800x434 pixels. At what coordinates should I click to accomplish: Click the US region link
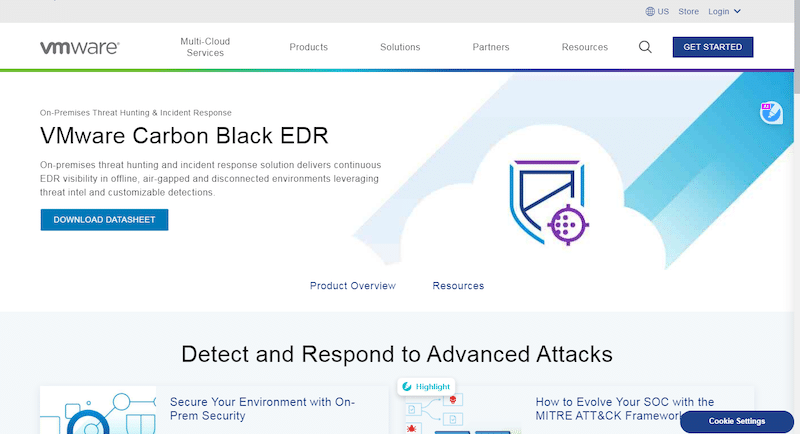click(x=663, y=11)
